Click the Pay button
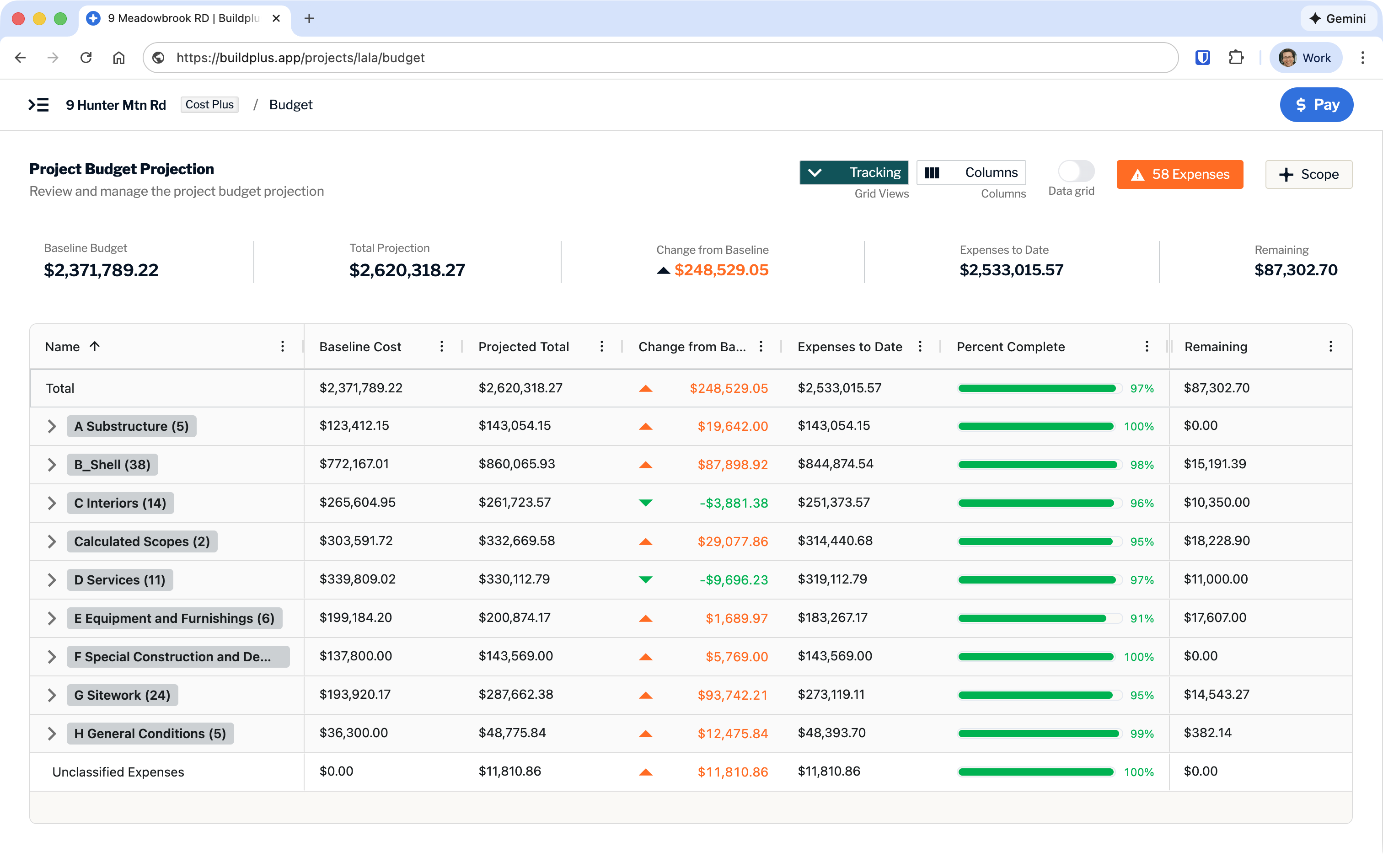1383x868 pixels. tap(1316, 104)
